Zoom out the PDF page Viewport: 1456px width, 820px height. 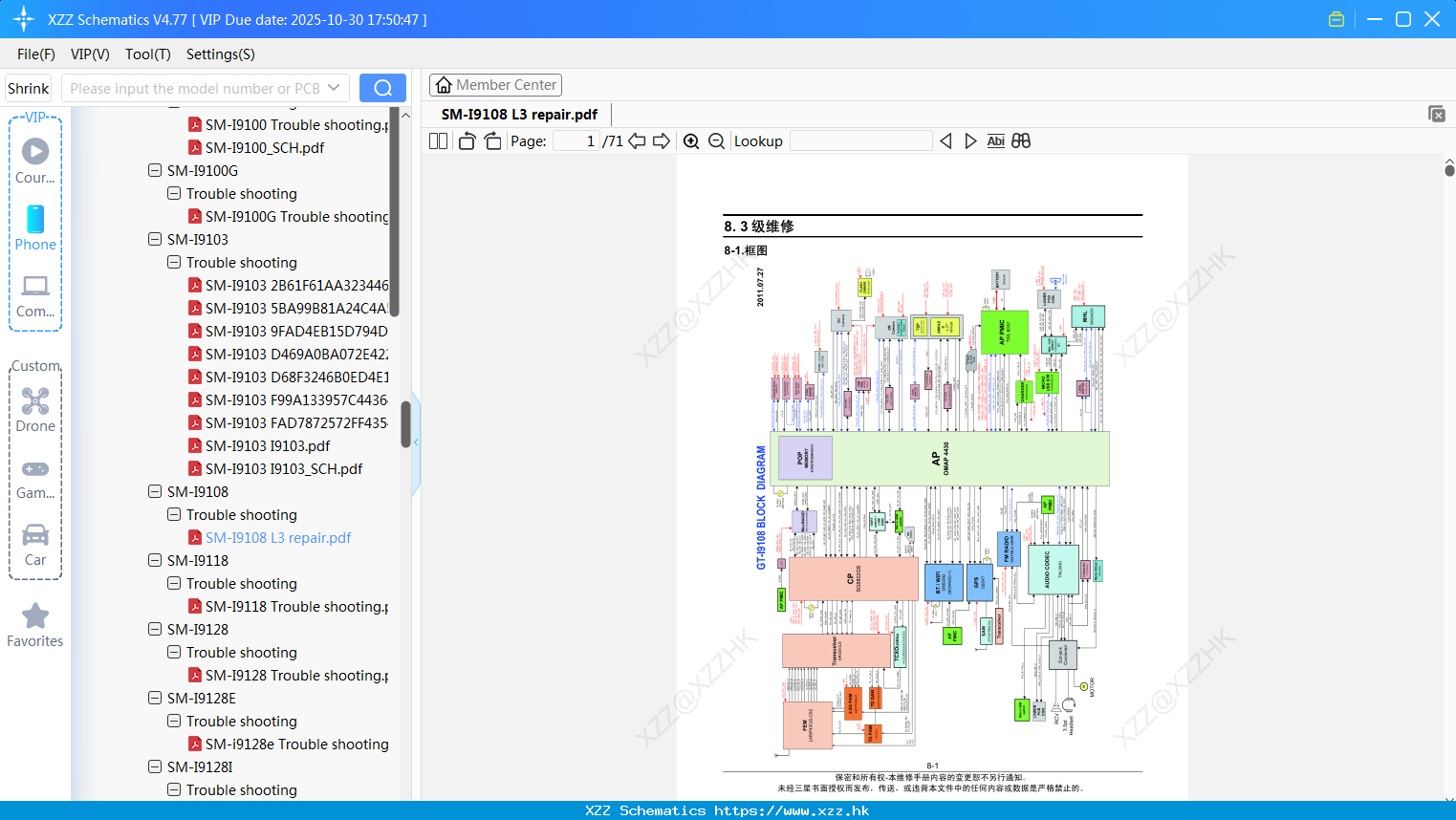pos(716,141)
